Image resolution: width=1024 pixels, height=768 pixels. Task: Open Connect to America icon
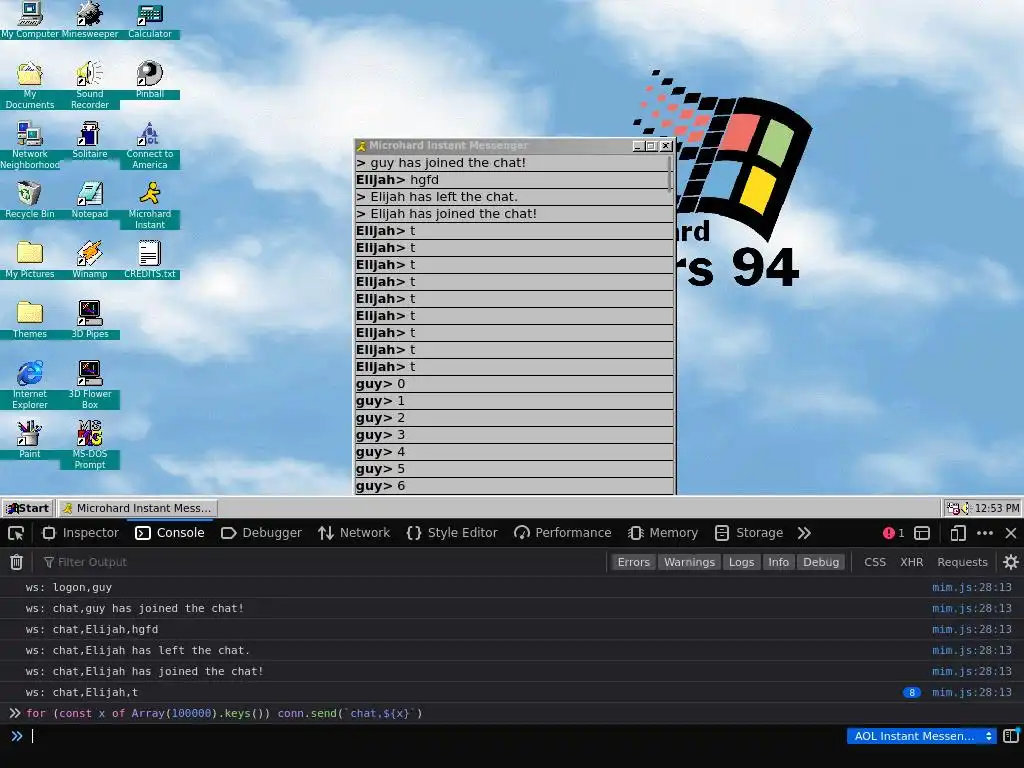tap(150, 145)
